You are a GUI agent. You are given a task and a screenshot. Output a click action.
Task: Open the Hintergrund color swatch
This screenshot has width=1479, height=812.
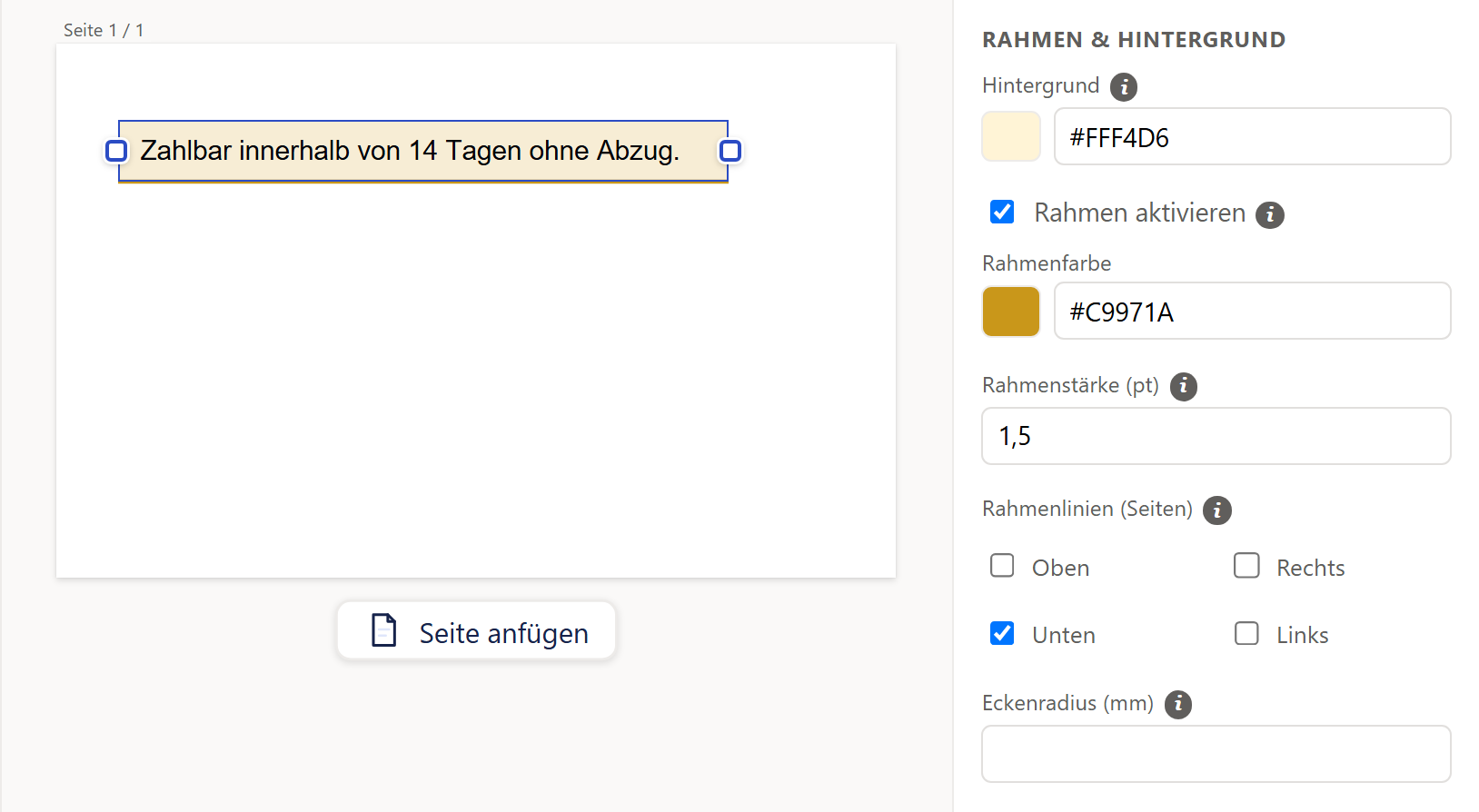tap(1011, 136)
